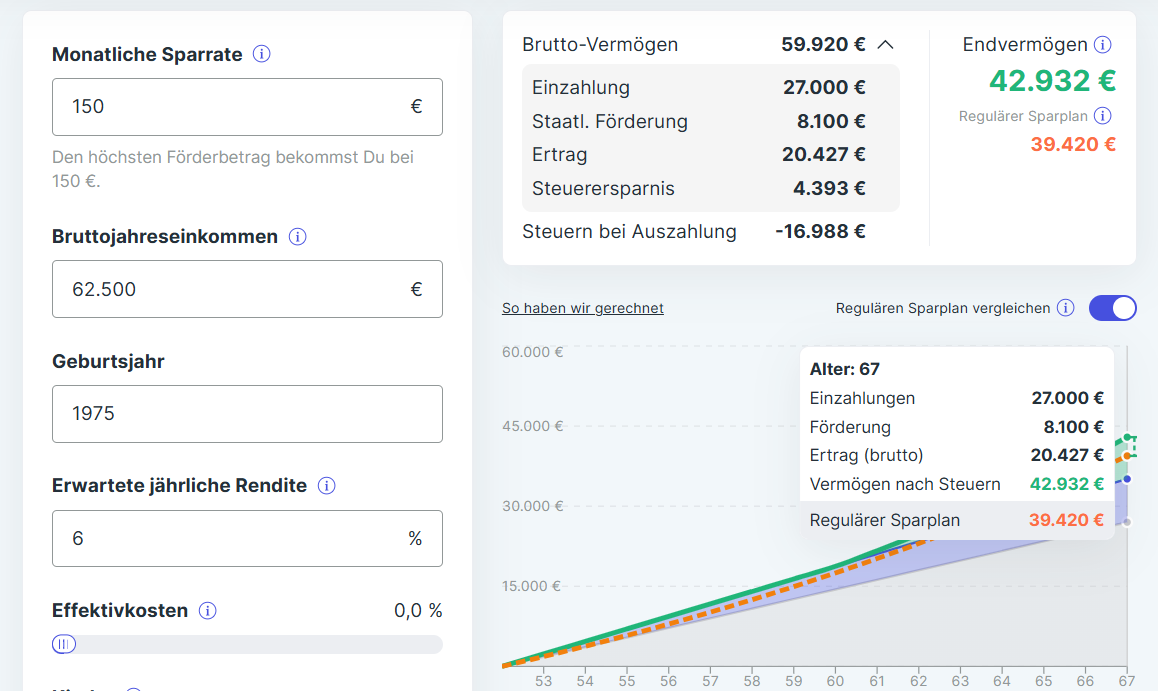Focus the Bruttojahreseinkommen input field
1158x691 pixels.
click(247, 289)
